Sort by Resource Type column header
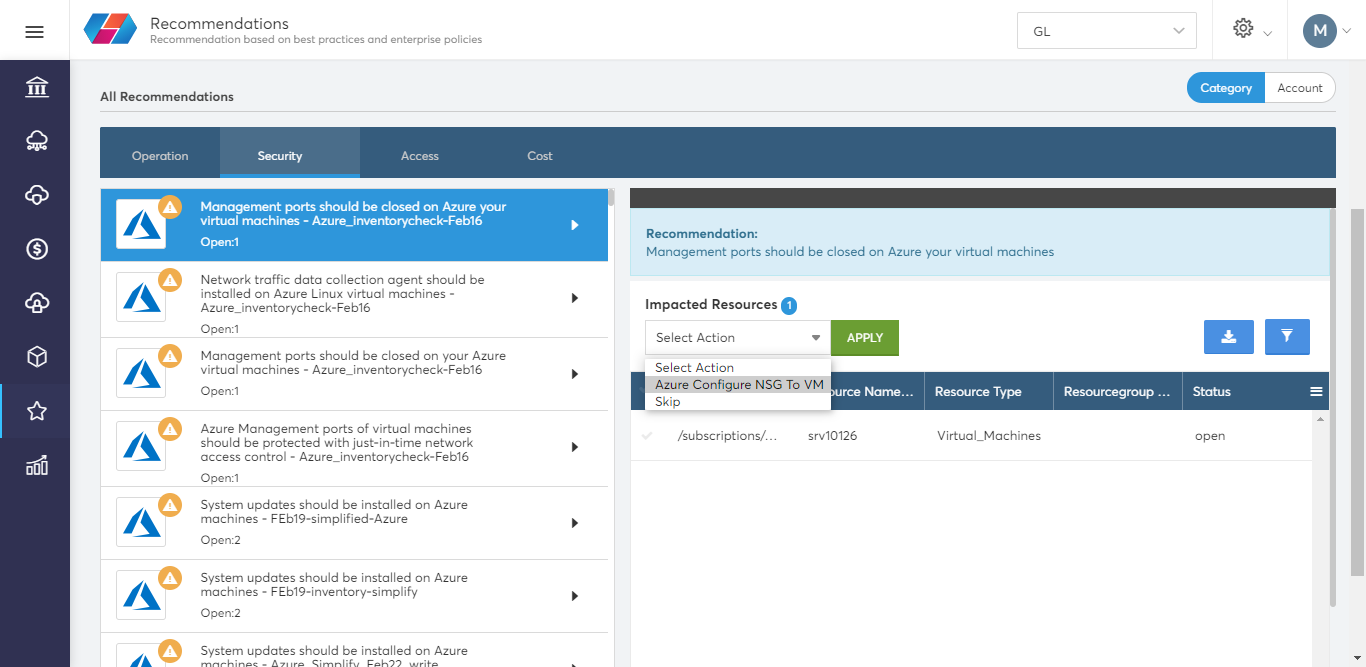This screenshot has height=667, width=1366. (989, 391)
